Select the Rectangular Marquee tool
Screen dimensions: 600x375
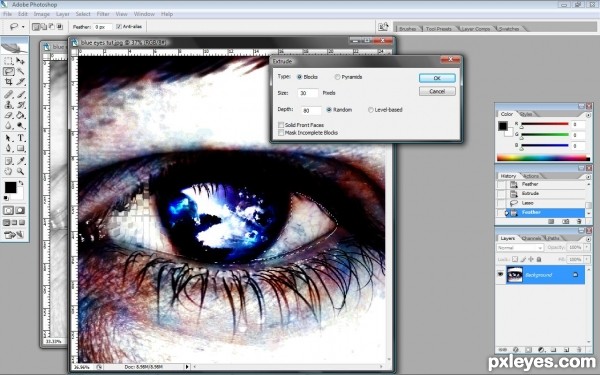[8, 61]
